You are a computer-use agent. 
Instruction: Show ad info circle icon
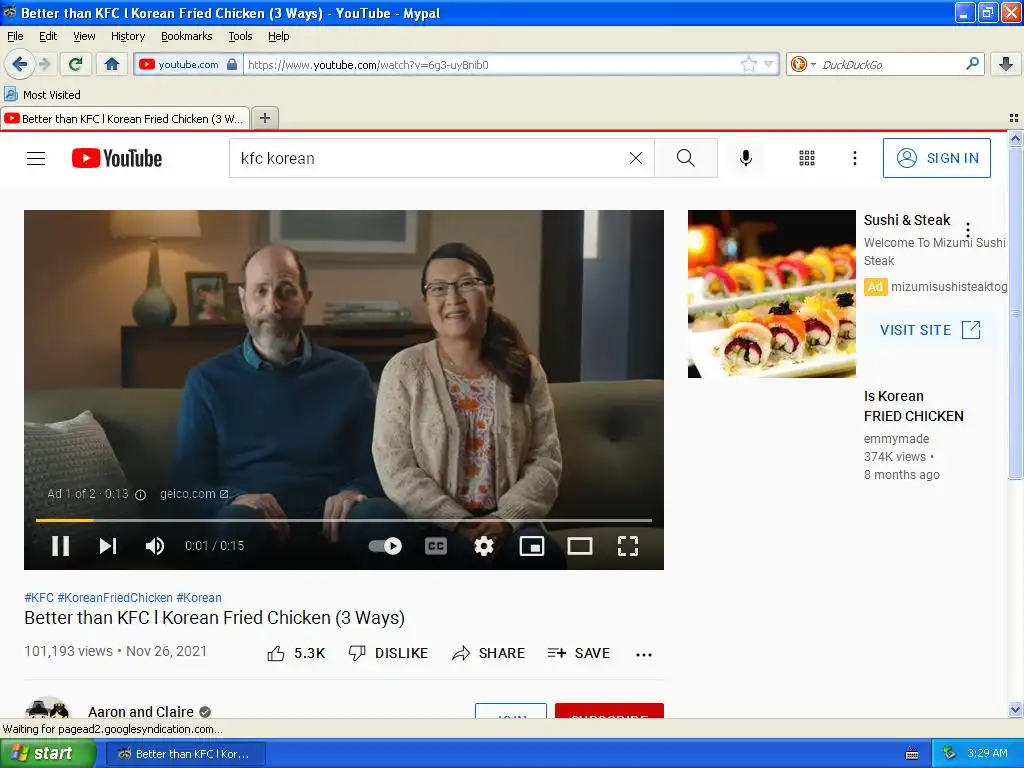tap(140, 494)
